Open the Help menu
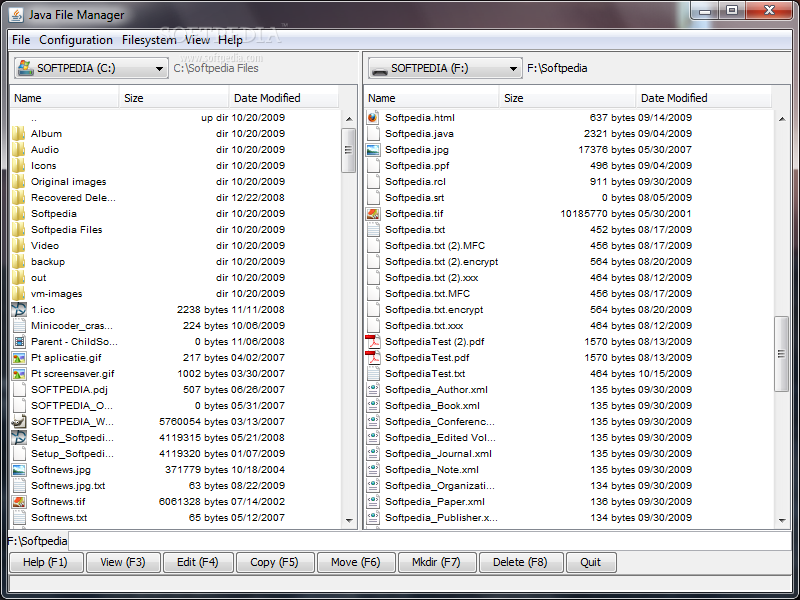The width and height of the screenshot is (800, 600). (231, 40)
